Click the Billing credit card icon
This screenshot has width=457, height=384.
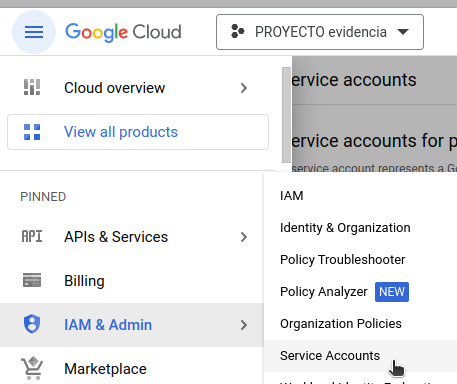pyautogui.click(x=32, y=280)
